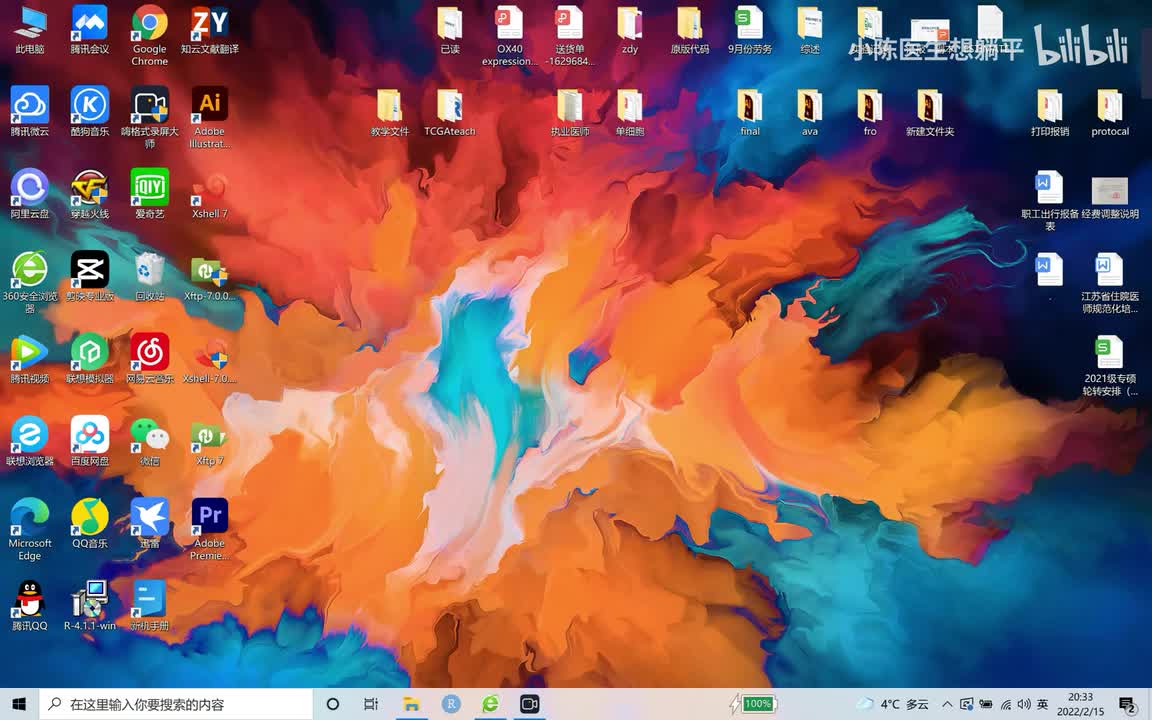1152x720 pixels.
Task: Select the 新建文件夹 folder
Action: tap(930, 112)
